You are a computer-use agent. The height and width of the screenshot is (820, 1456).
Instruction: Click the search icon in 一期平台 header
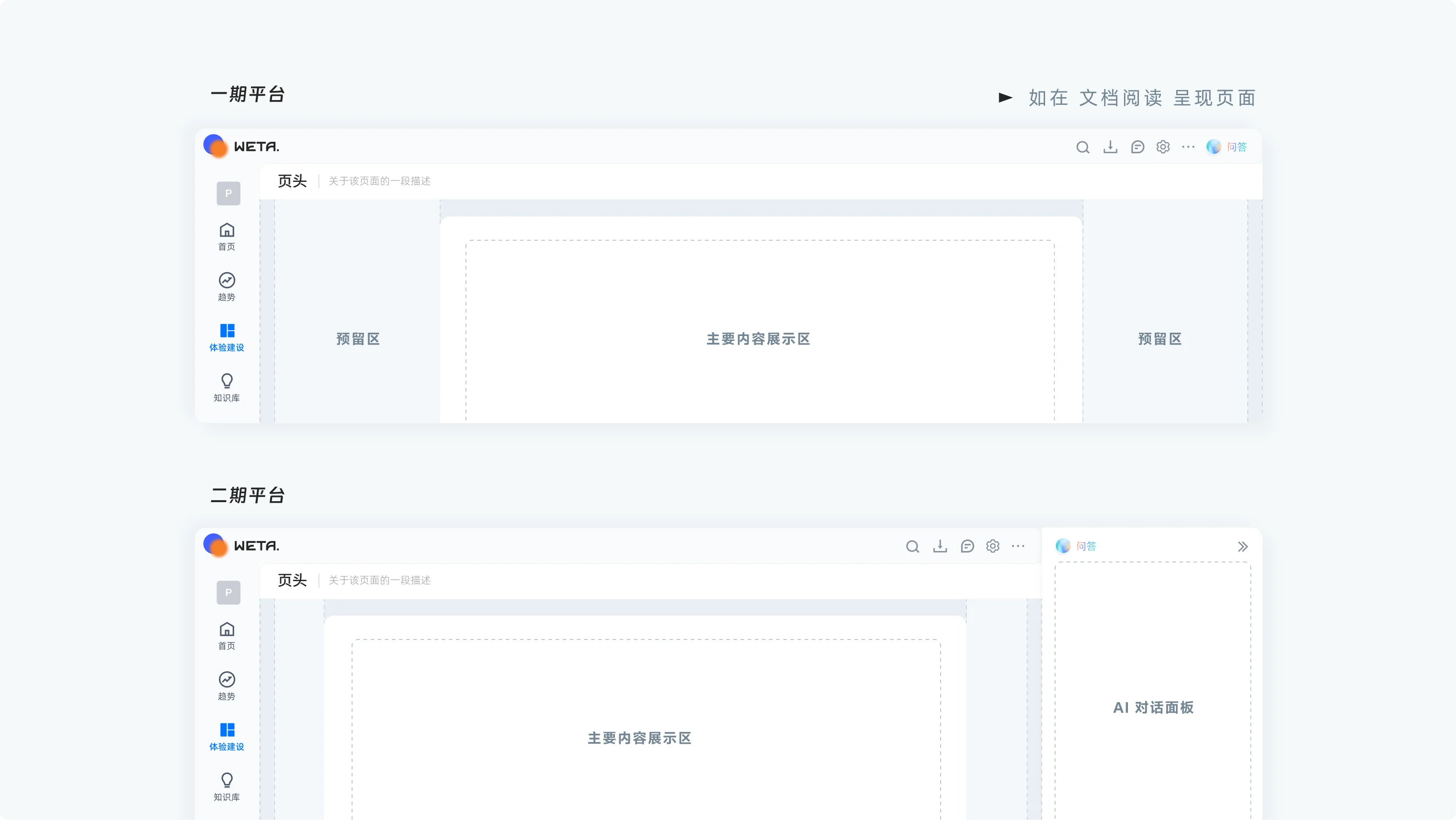(x=1082, y=147)
